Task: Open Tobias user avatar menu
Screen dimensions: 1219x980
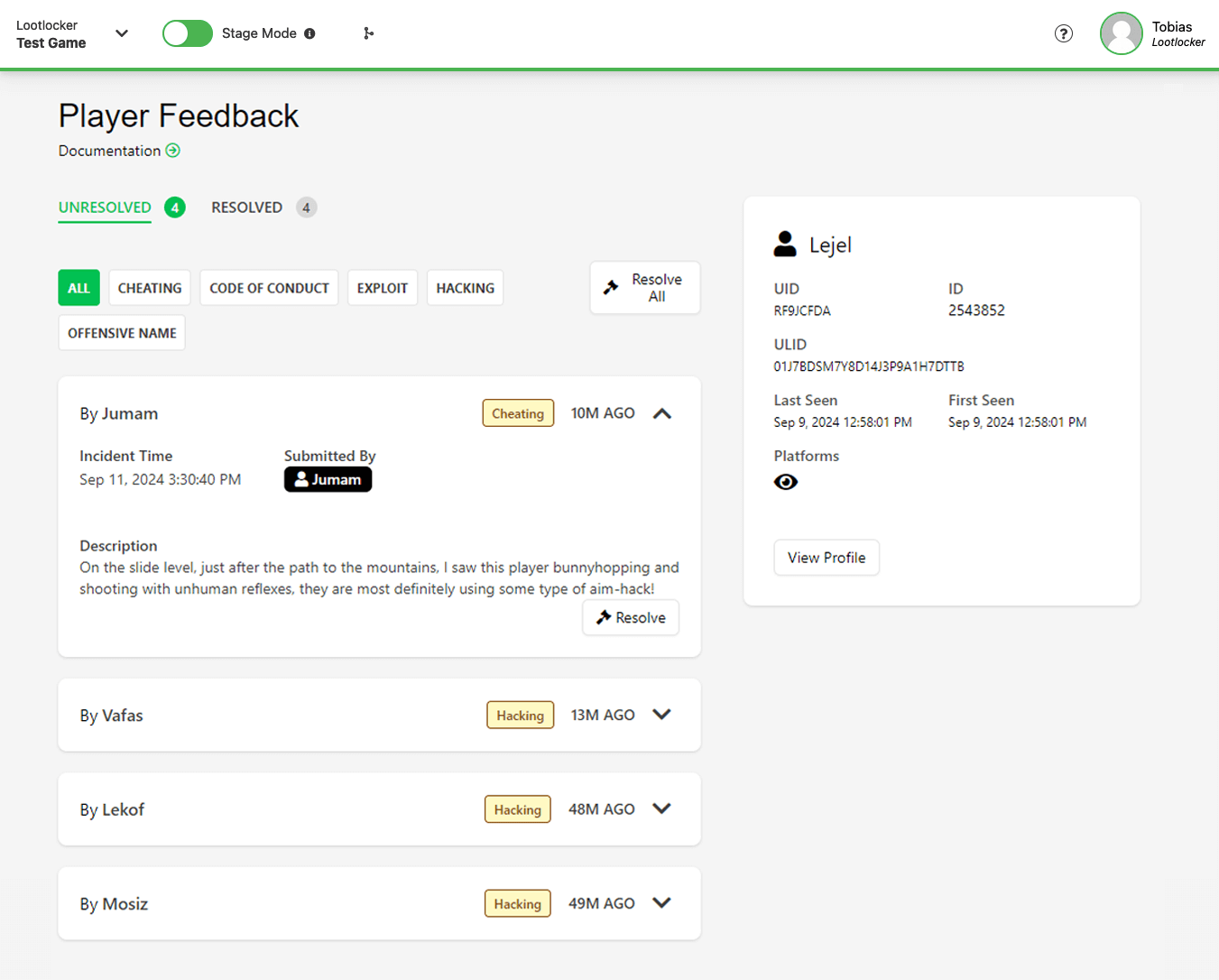Action: [1121, 33]
